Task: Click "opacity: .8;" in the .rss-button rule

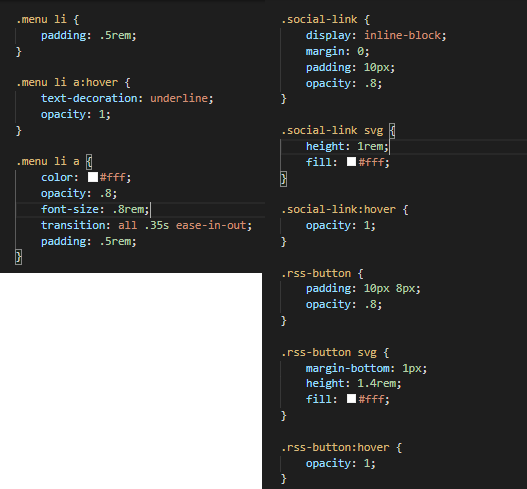Action: 344,304
